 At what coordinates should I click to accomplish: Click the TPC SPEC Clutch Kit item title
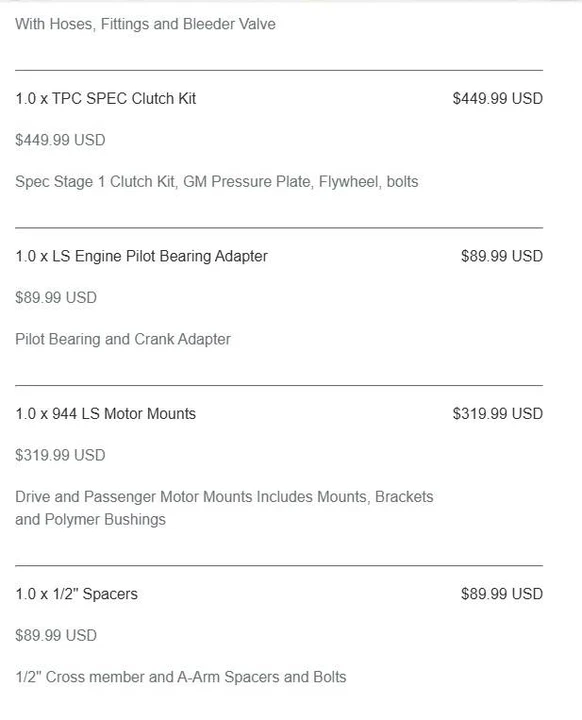coord(106,98)
